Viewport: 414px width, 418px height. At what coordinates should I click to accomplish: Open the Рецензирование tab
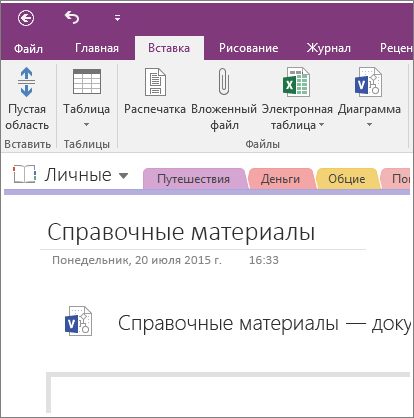[396, 48]
